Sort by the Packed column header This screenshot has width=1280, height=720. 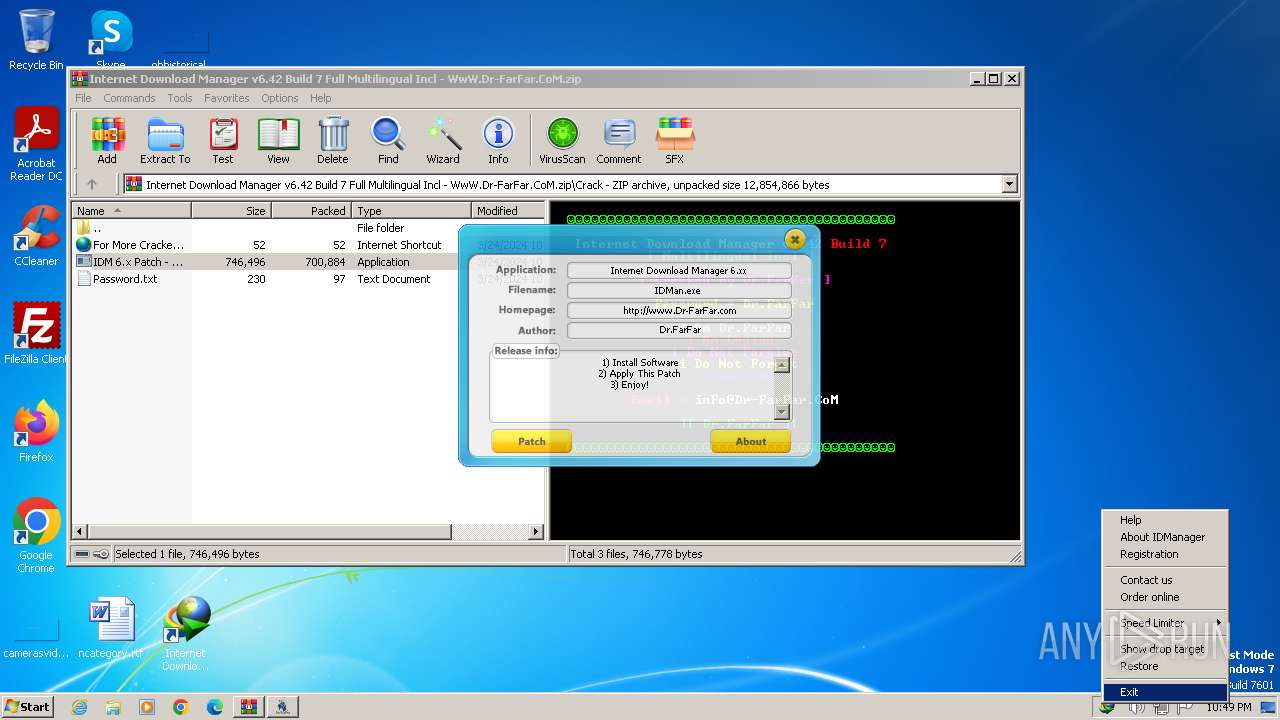click(311, 211)
